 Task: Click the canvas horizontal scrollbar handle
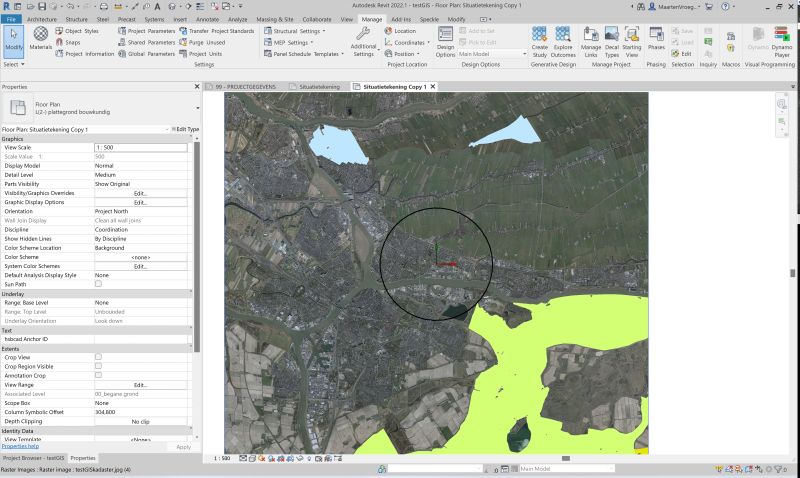click(x=565, y=459)
